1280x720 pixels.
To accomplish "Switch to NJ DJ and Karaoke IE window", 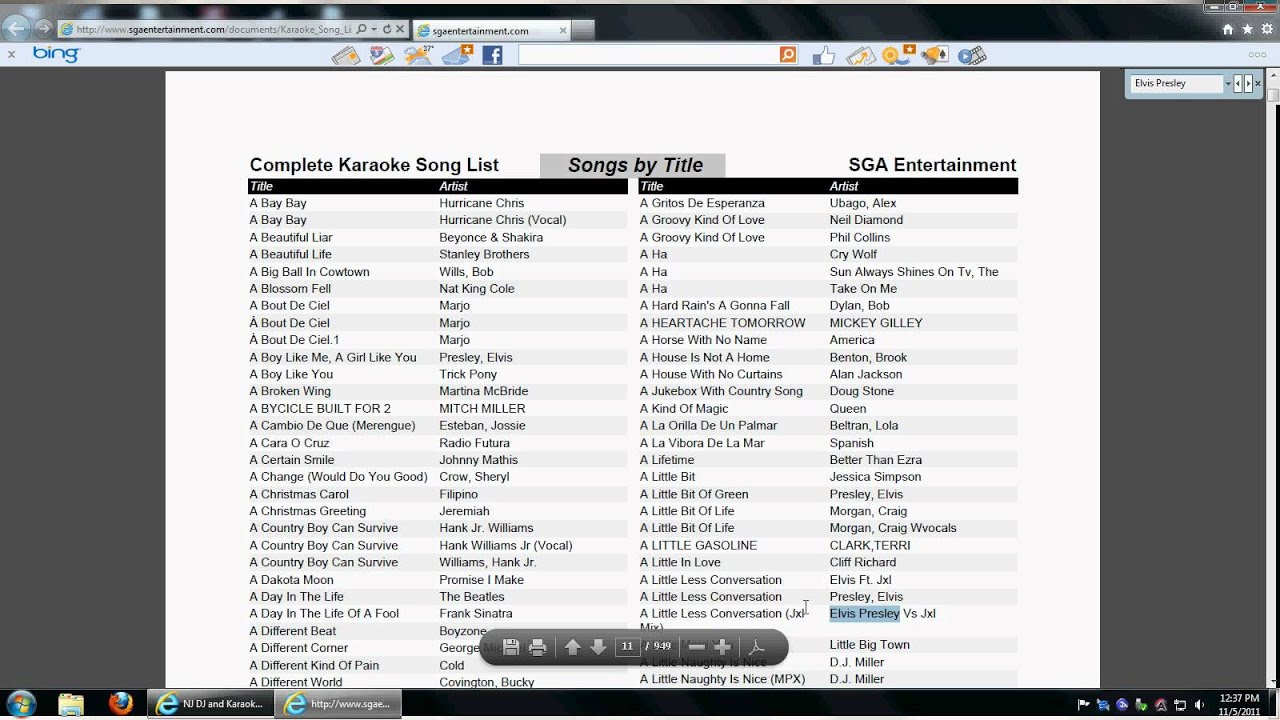I will coord(210,704).
